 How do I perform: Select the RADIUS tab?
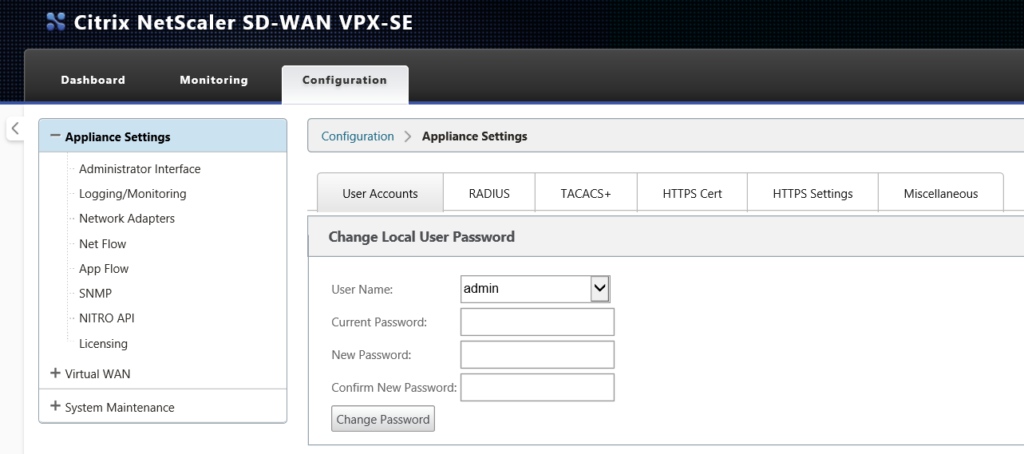click(x=489, y=193)
